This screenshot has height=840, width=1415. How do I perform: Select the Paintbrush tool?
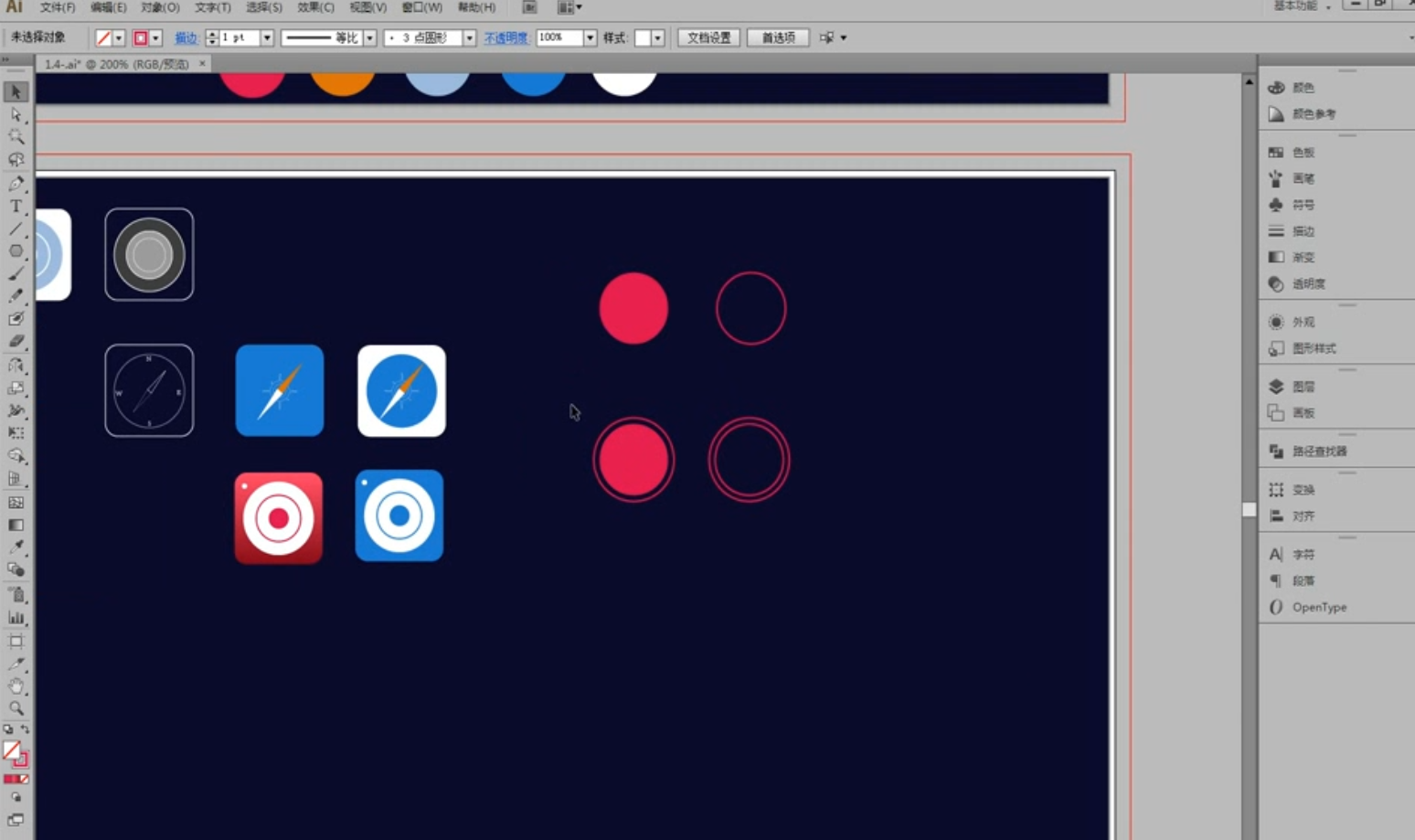(x=16, y=274)
